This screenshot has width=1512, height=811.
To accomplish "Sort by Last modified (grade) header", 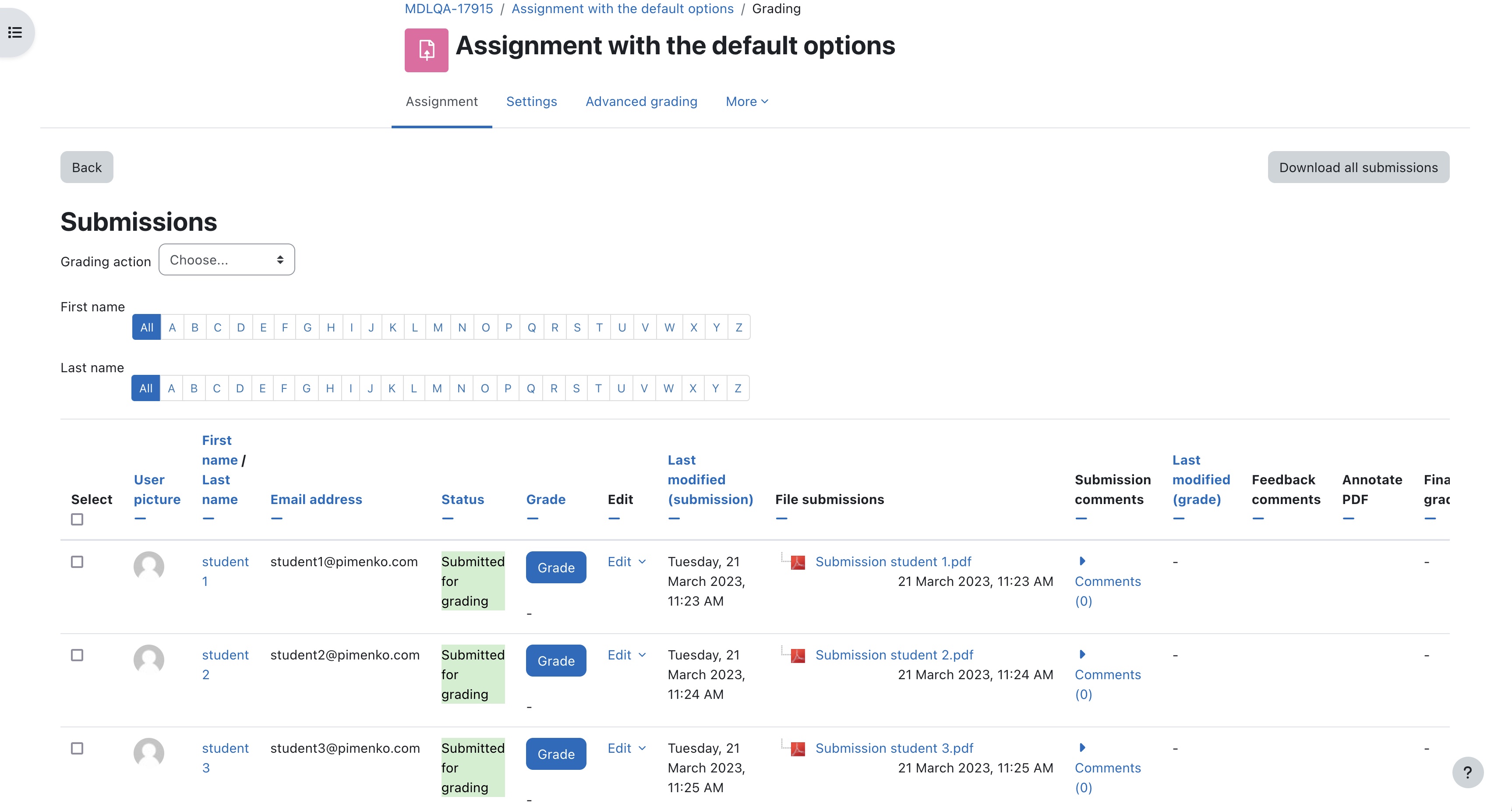I will (x=1201, y=480).
